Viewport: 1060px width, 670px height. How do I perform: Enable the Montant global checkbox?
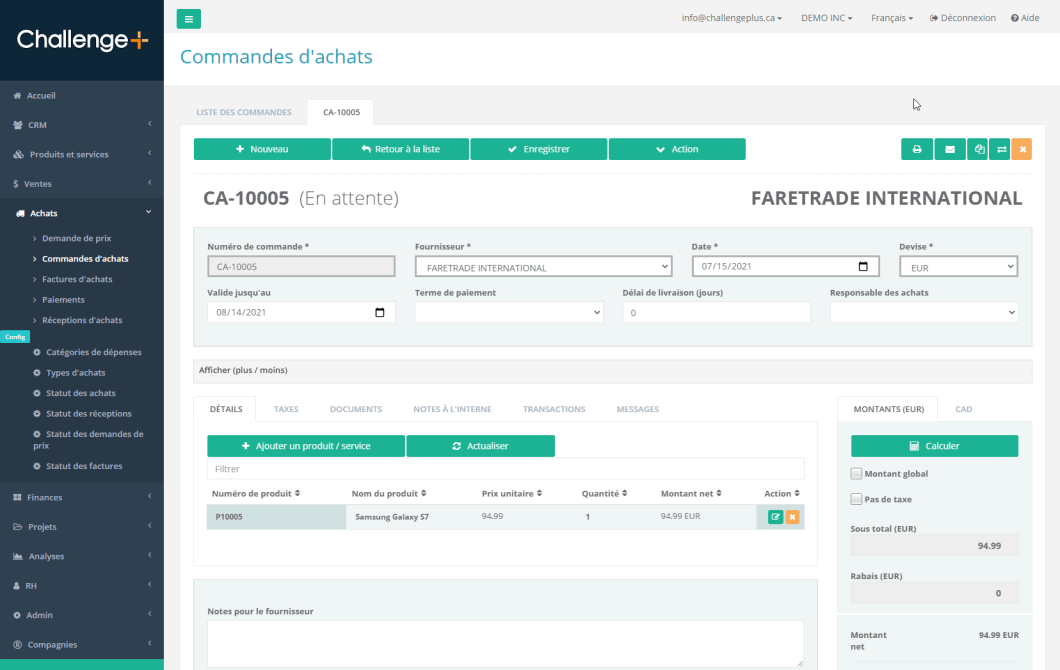(x=856, y=474)
